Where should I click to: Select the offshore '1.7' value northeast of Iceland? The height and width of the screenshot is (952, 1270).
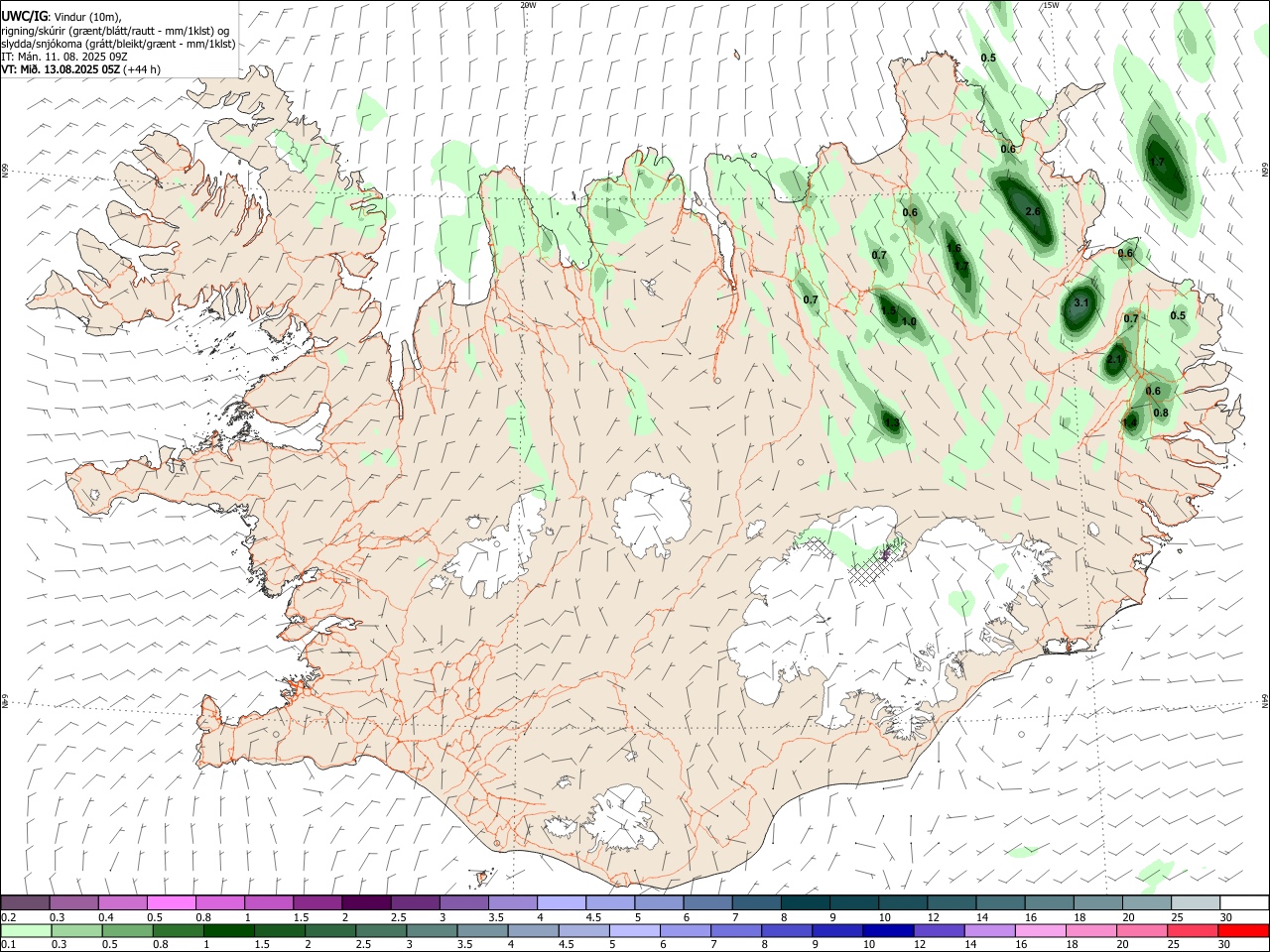click(x=1157, y=162)
